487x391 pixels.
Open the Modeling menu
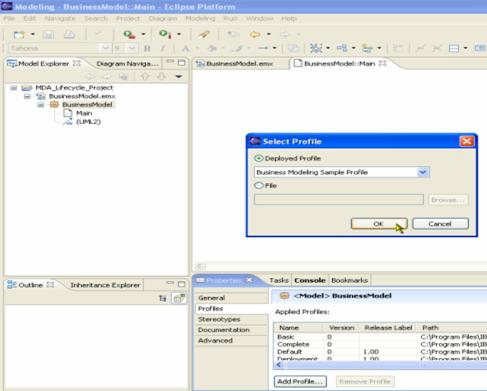click(x=200, y=19)
